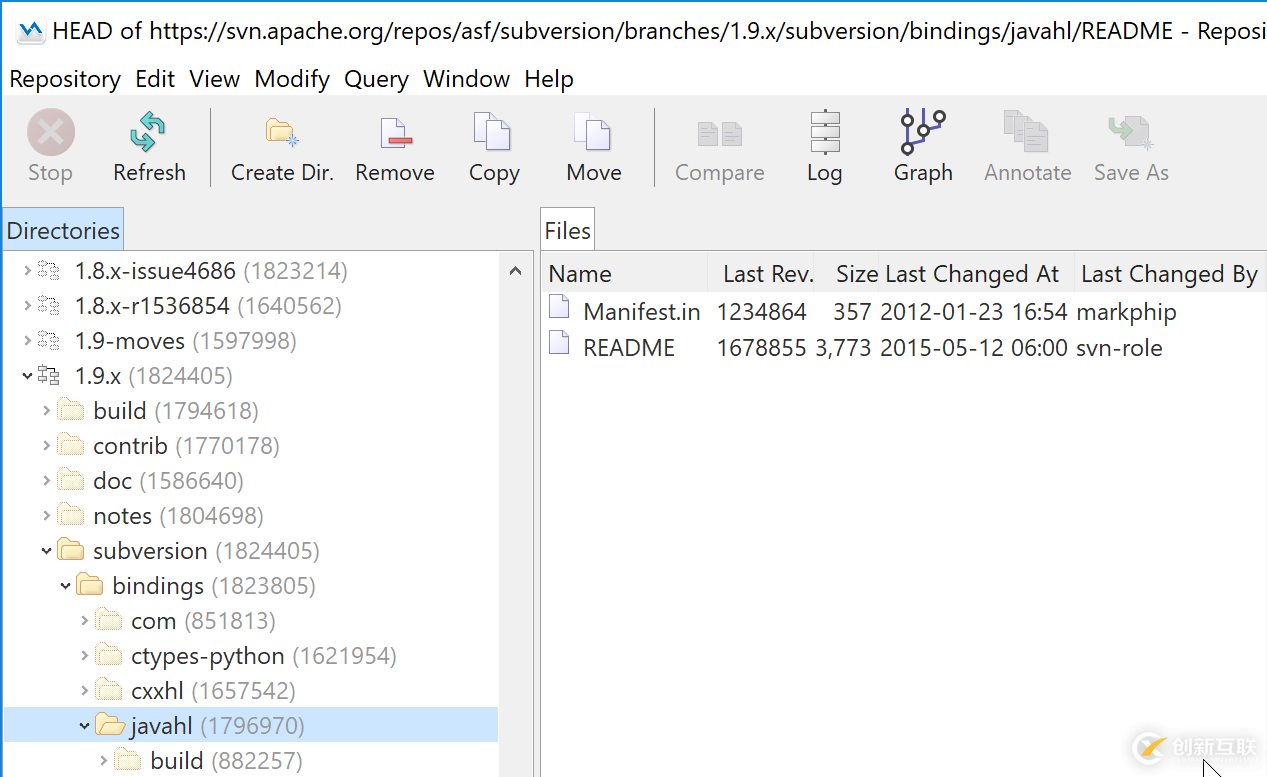Open the Window menu
The height and width of the screenshot is (777, 1267).
pyautogui.click(x=467, y=79)
